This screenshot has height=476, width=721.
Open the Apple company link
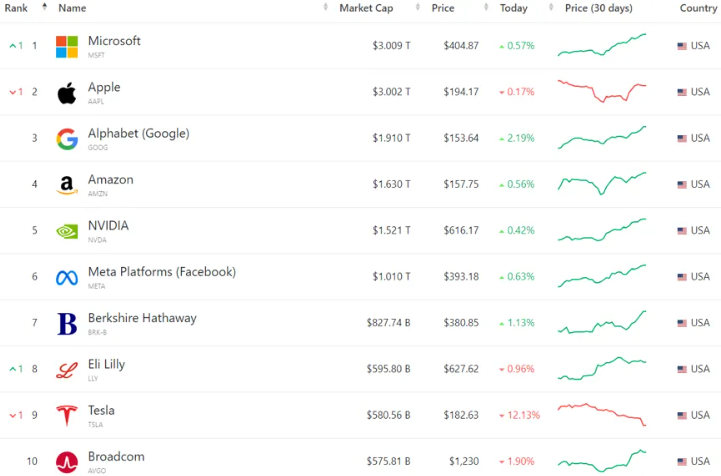click(104, 87)
